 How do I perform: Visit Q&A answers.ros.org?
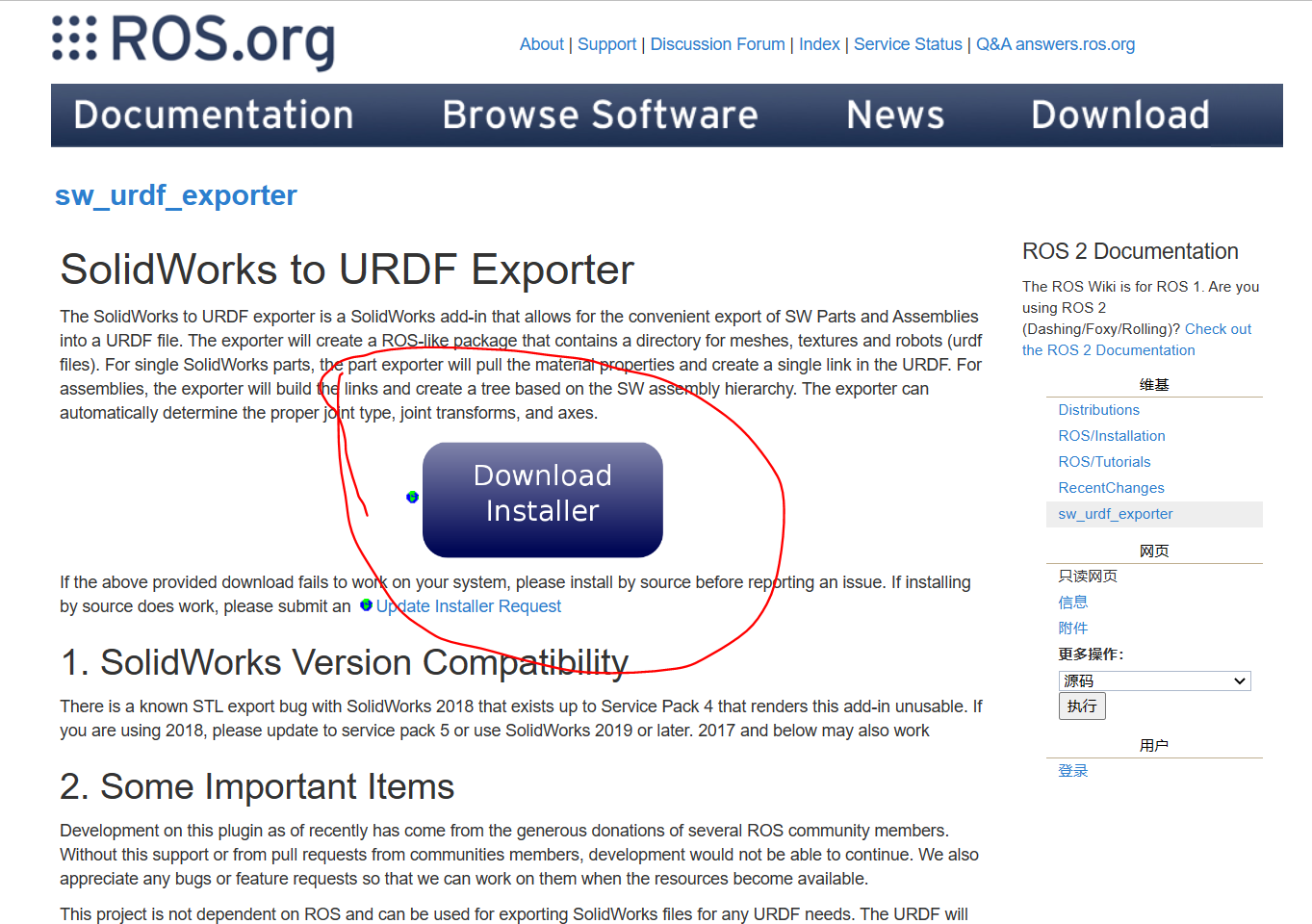pyautogui.click(x=1055, y=44)
